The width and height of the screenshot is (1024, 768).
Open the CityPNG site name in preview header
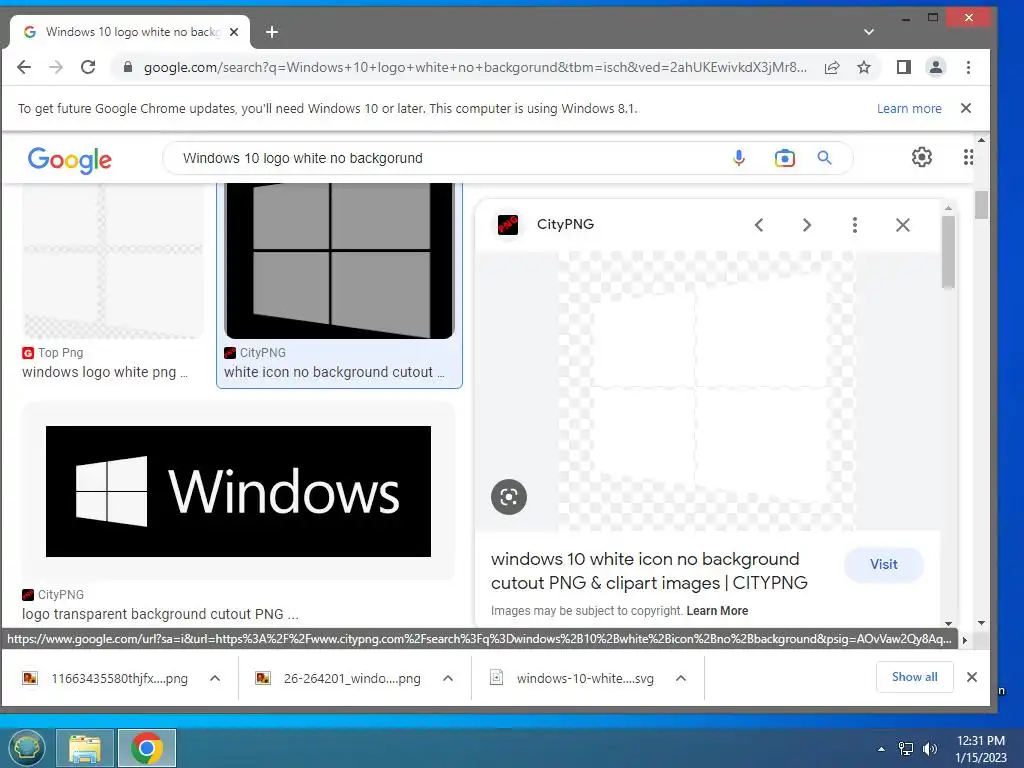click(565, 224)
